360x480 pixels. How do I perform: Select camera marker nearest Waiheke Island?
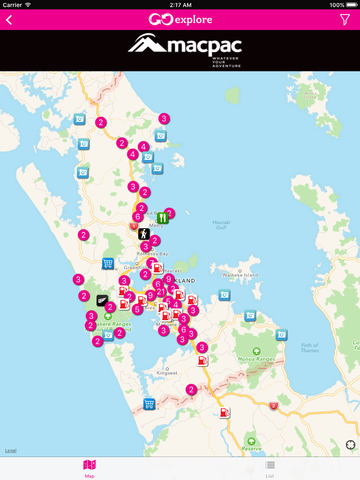click(x=225, y=295)
